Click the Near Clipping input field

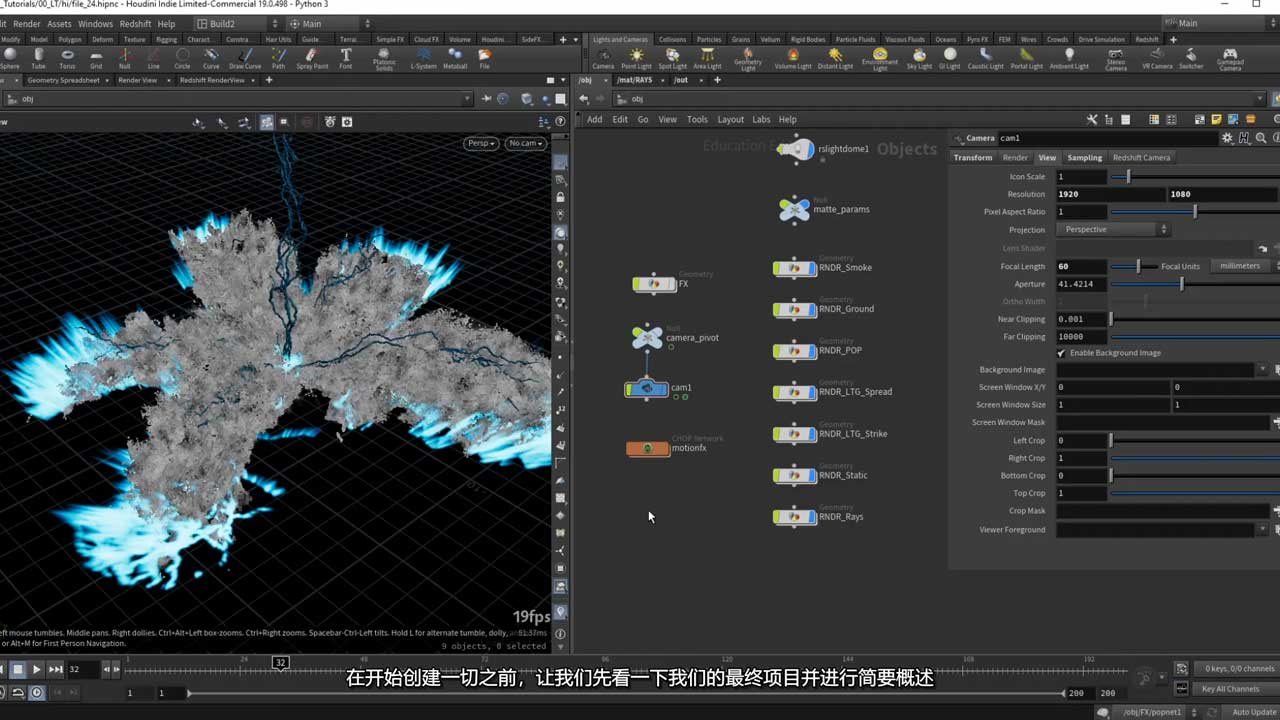click(x=1081, y=319)
